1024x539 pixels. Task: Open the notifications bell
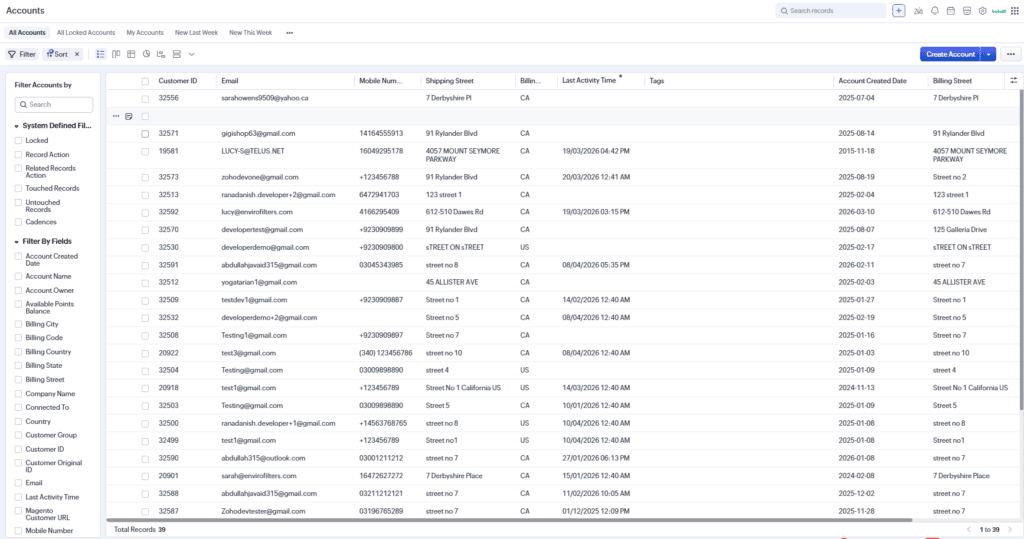[x=935, y=11]
